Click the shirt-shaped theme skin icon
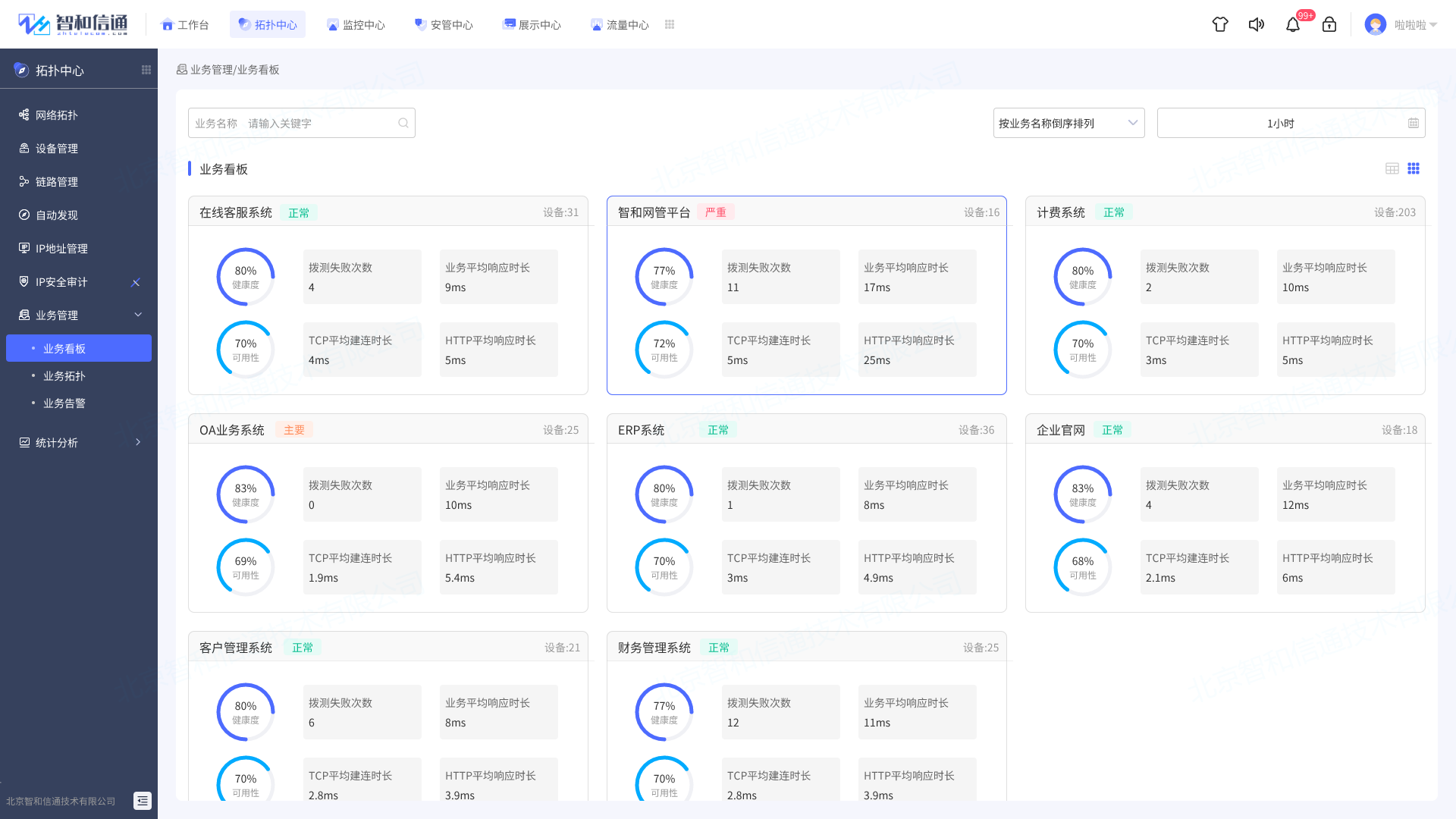This screenshot has width=1456, height=819. [x=1220, y=24]
